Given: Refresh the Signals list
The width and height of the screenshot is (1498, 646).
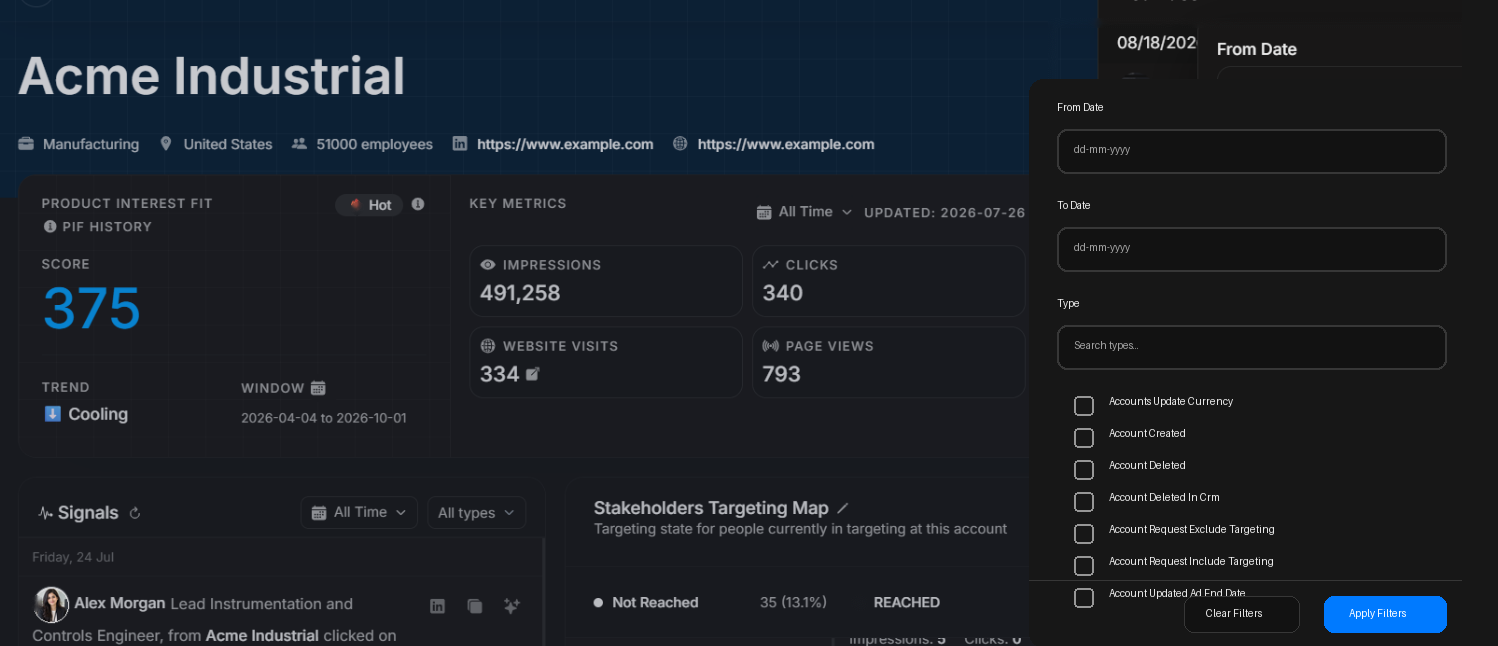Looking at the screenshot, I should click(135, 513).
